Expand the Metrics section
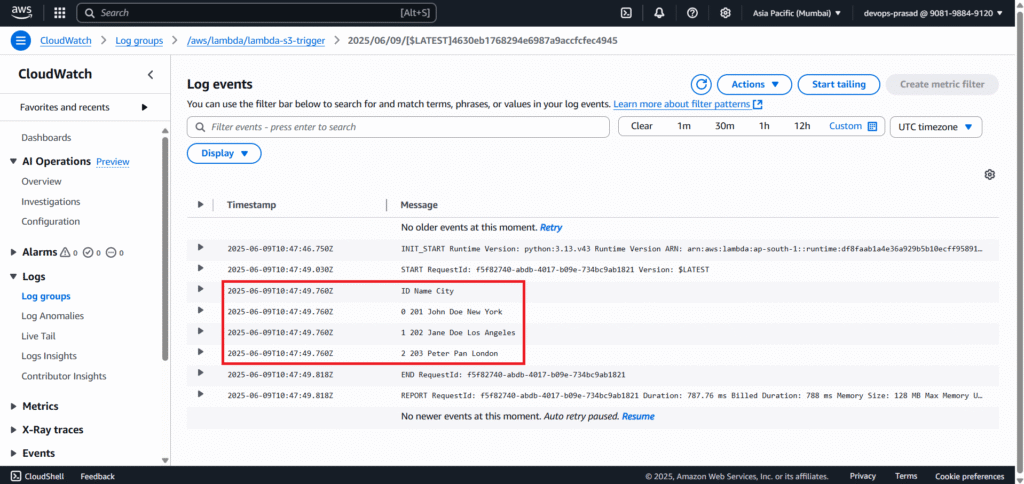This screenshot has width=1024, height=484. click(14, 406)
